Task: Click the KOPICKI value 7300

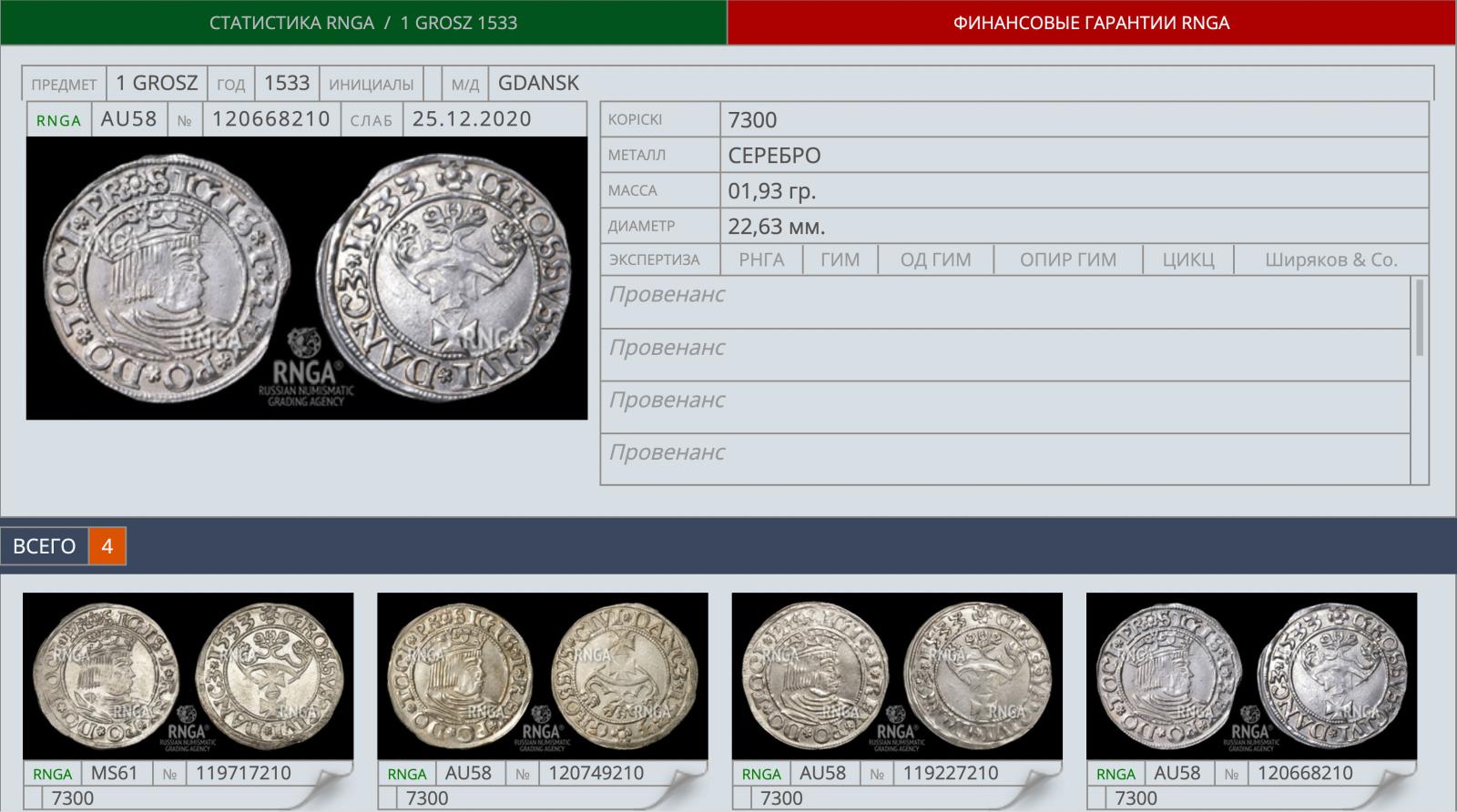Action: coord(752,120)
